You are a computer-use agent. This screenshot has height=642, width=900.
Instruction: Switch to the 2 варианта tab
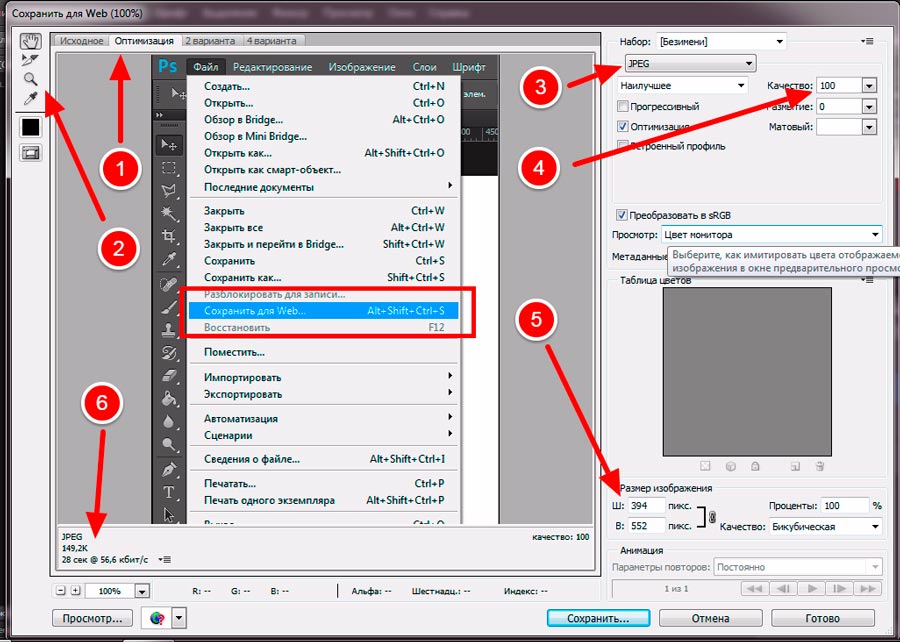[210, 41]
